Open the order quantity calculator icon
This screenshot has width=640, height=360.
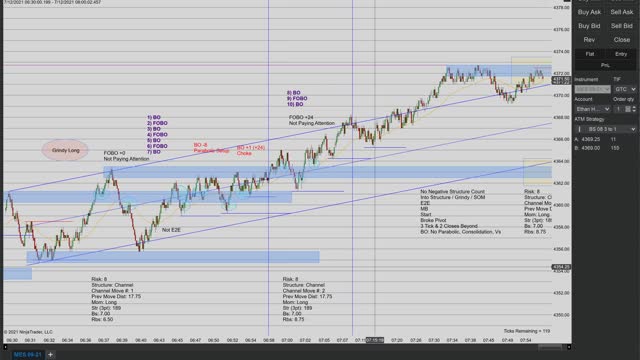(628, 109)
